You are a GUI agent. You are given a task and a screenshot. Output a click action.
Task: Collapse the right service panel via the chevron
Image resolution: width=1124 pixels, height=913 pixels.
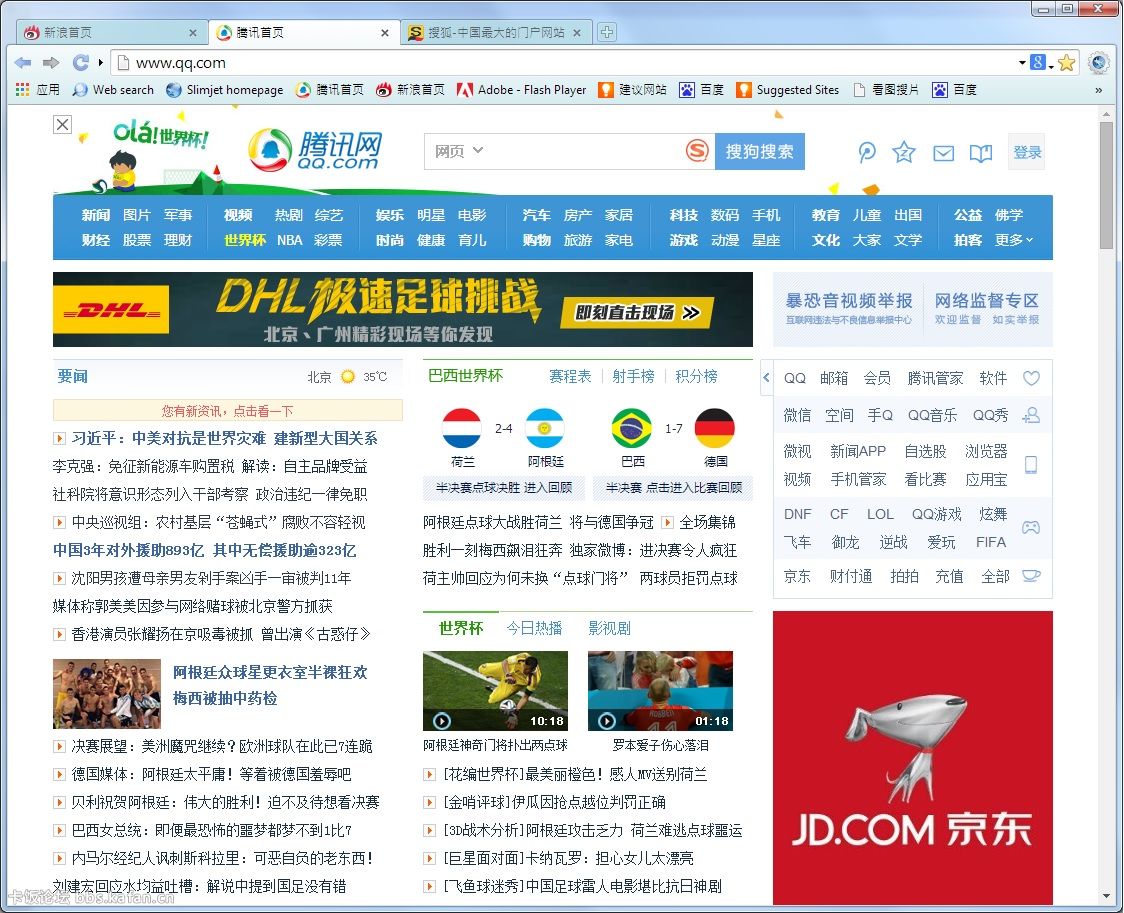coord(767,377)
